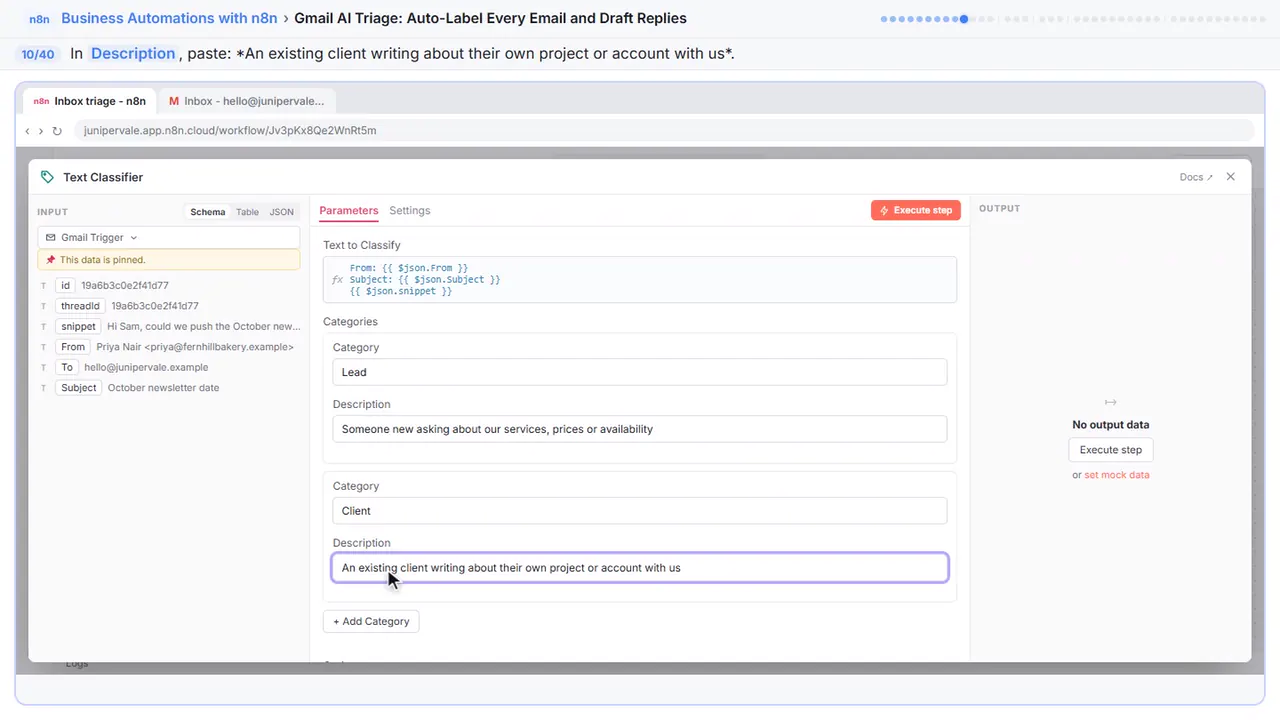This screenshot has width=1280, height=720.
Task: Click the Execute step button at top
Action: pyautogui.click(x=916, y=210)
